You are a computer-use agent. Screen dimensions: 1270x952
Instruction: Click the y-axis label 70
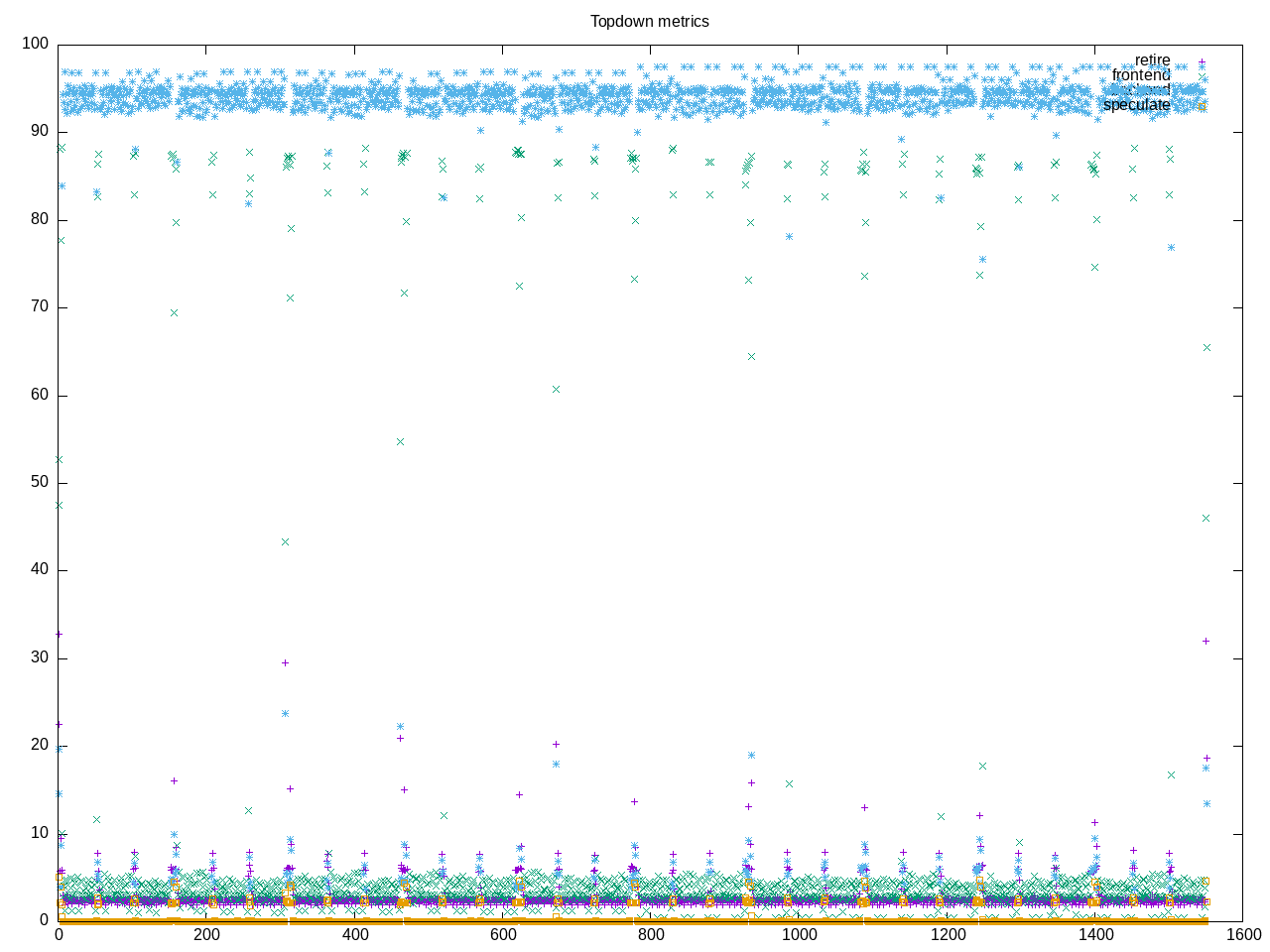[x=39, y=307]
